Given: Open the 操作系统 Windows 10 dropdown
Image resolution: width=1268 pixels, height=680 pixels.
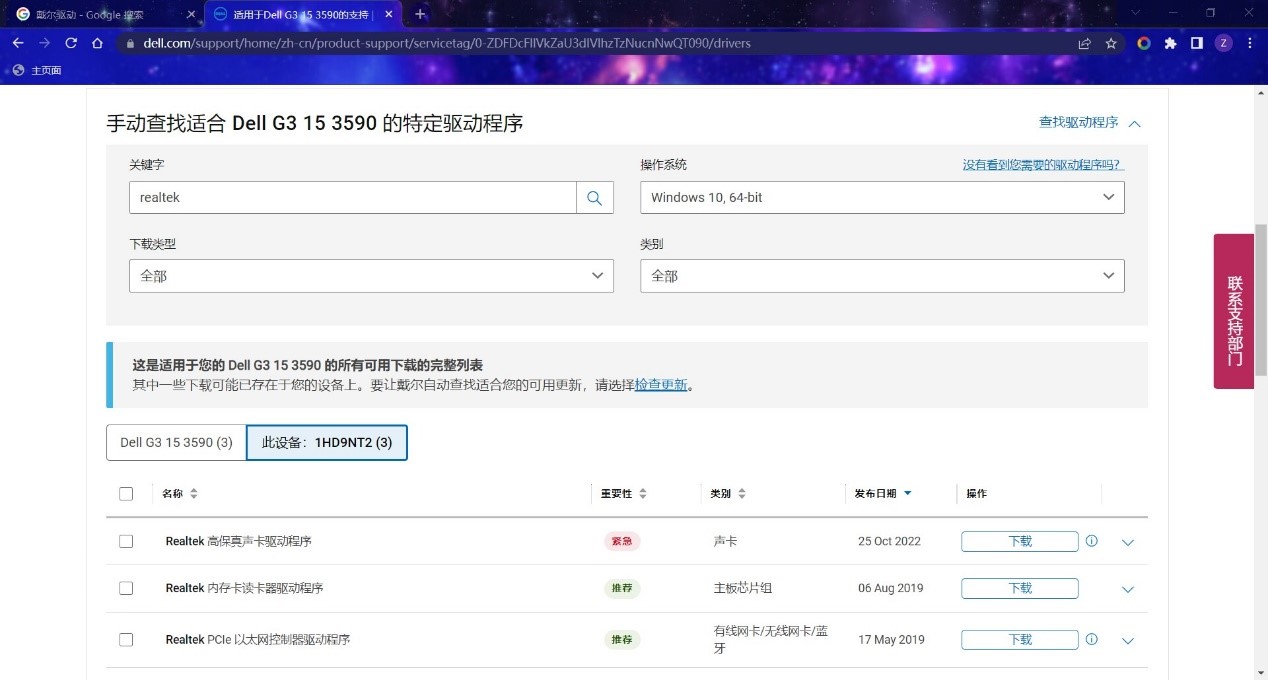Looking at the screenshot, I should 881,198.
